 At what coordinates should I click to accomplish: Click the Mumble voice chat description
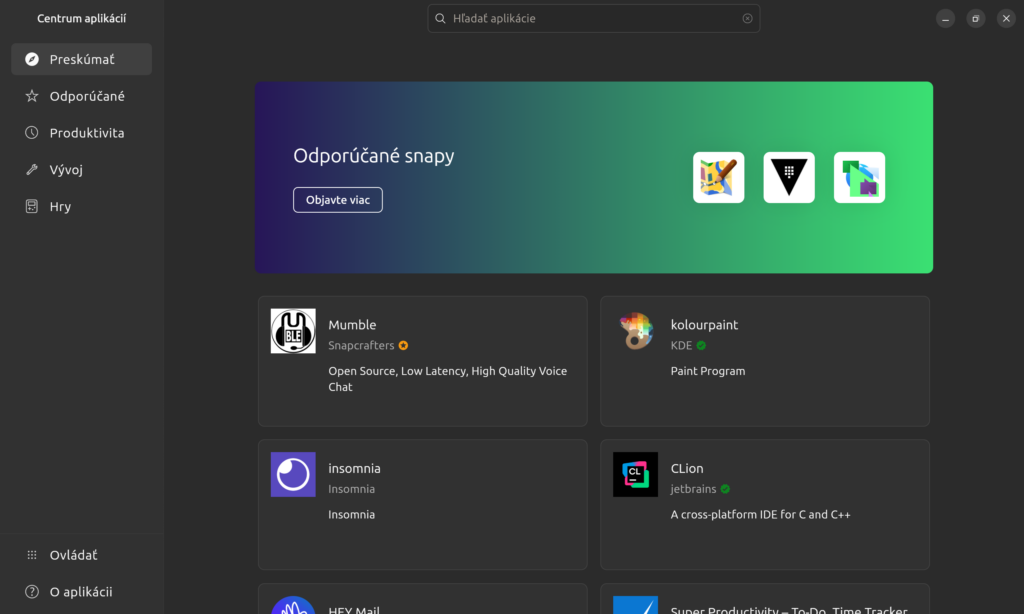(448, 379)
